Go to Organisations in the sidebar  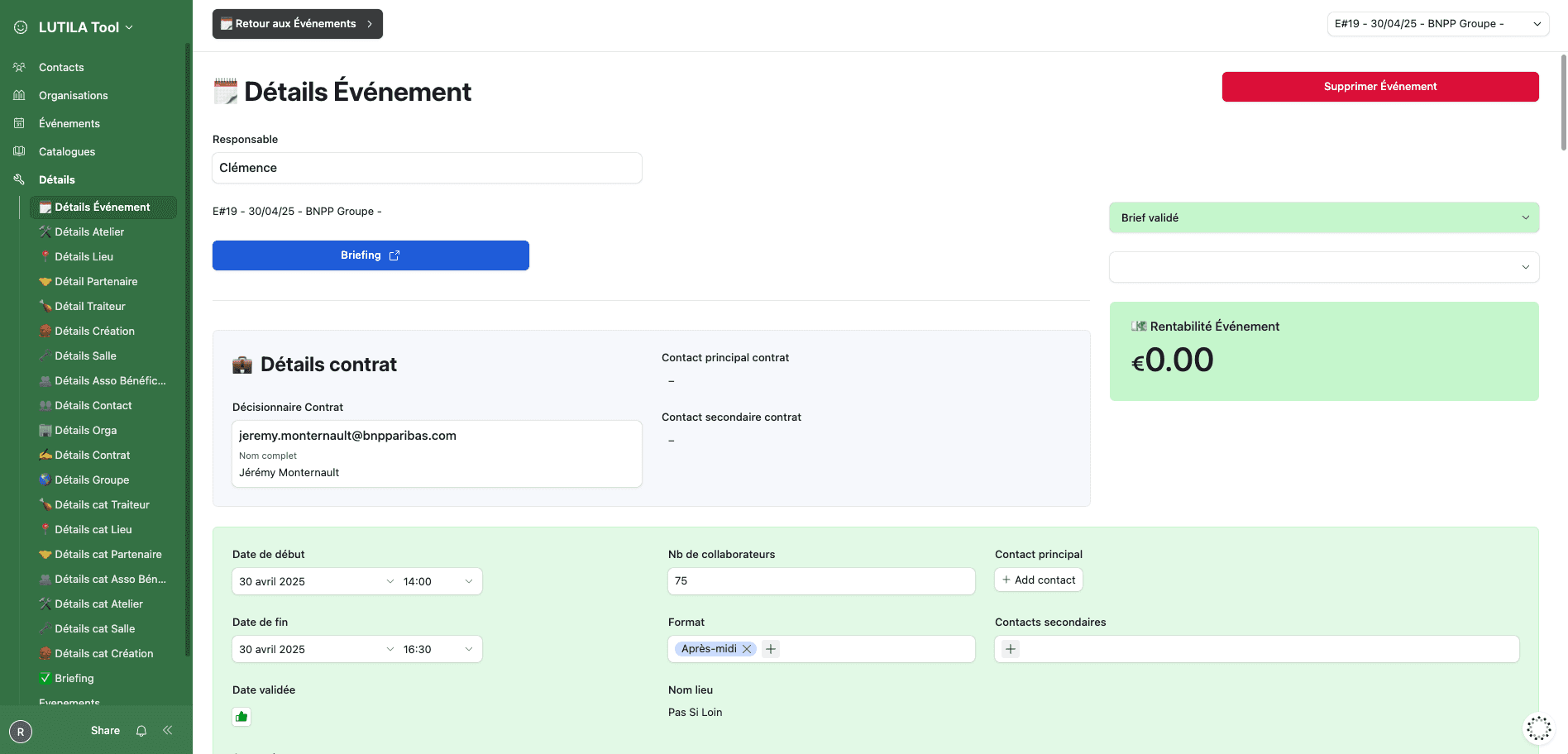click(74, 96)
